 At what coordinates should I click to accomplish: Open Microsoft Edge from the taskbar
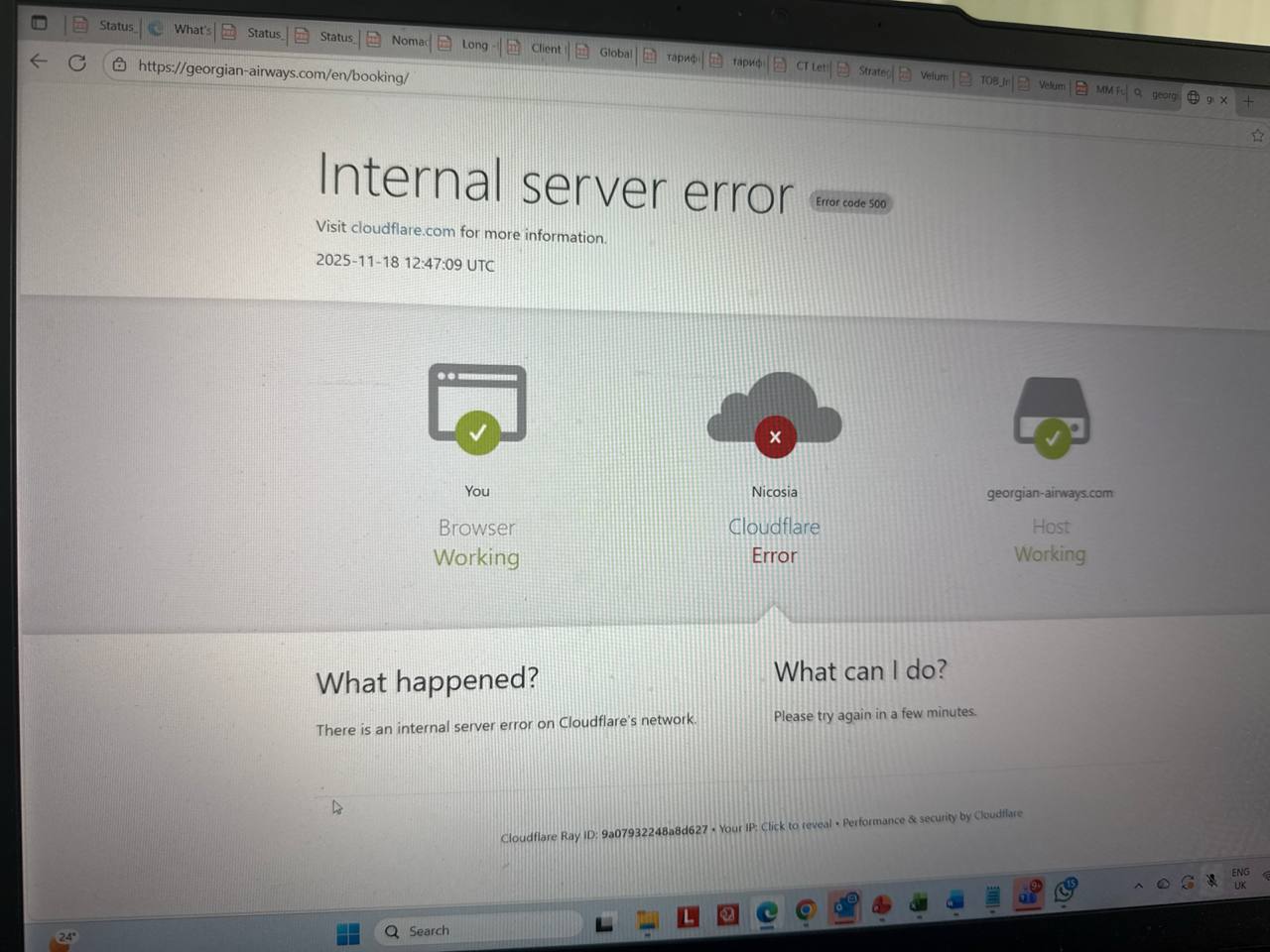767,911
